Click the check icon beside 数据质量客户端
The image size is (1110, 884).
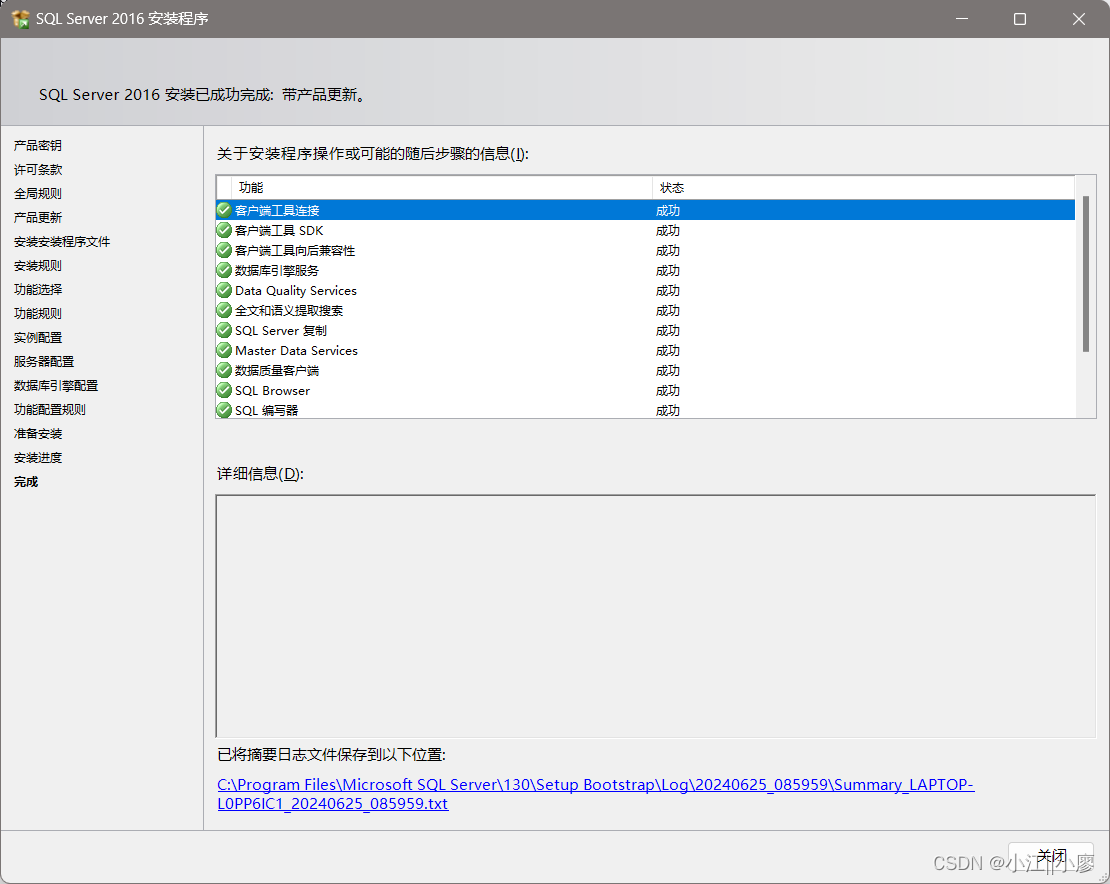tap(223, 370)
